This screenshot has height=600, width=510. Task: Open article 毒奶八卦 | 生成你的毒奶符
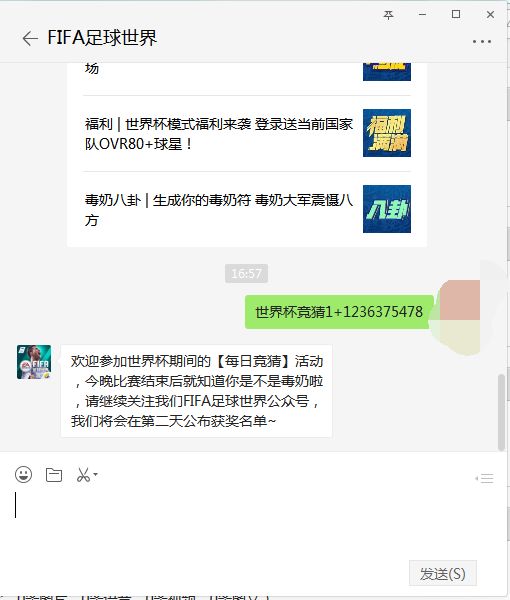219,209
